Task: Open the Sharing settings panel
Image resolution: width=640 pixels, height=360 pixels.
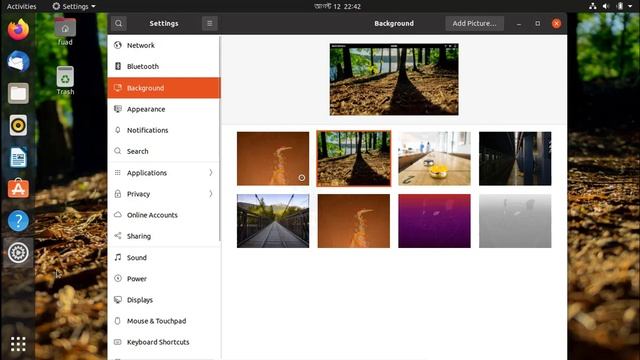Action: (164, 236)
